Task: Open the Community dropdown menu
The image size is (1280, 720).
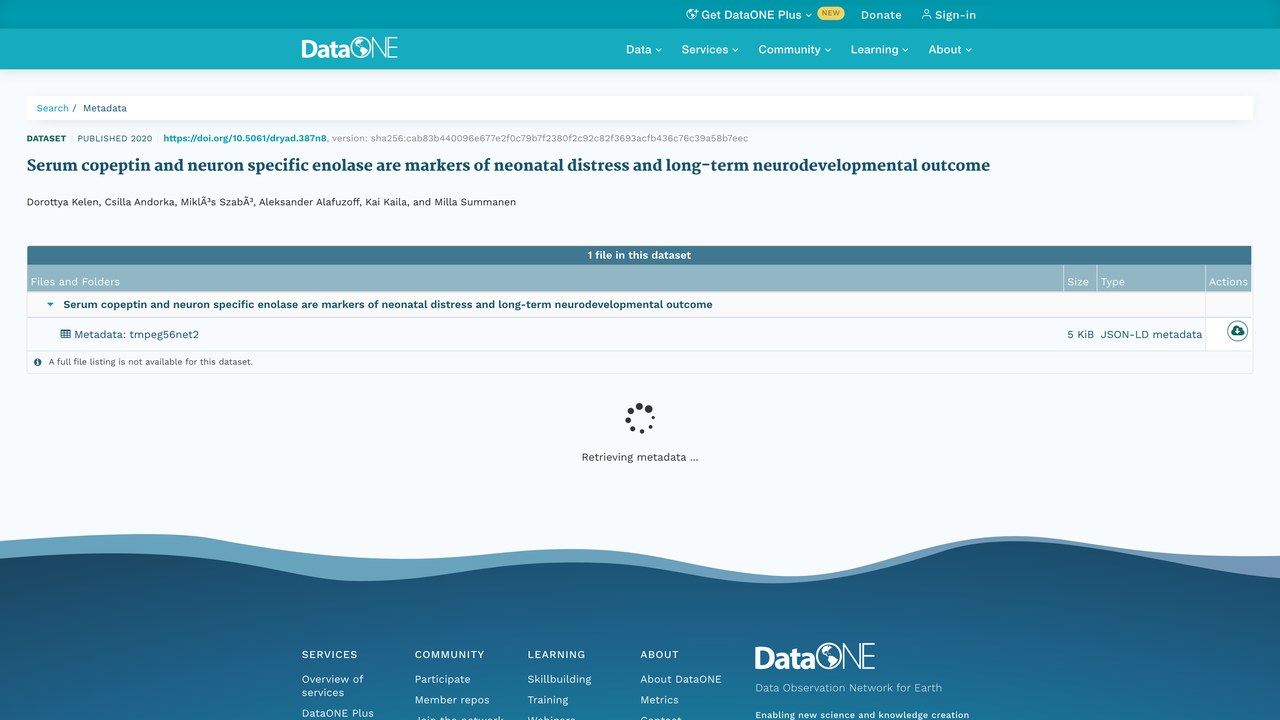Action: pos(795,49)
